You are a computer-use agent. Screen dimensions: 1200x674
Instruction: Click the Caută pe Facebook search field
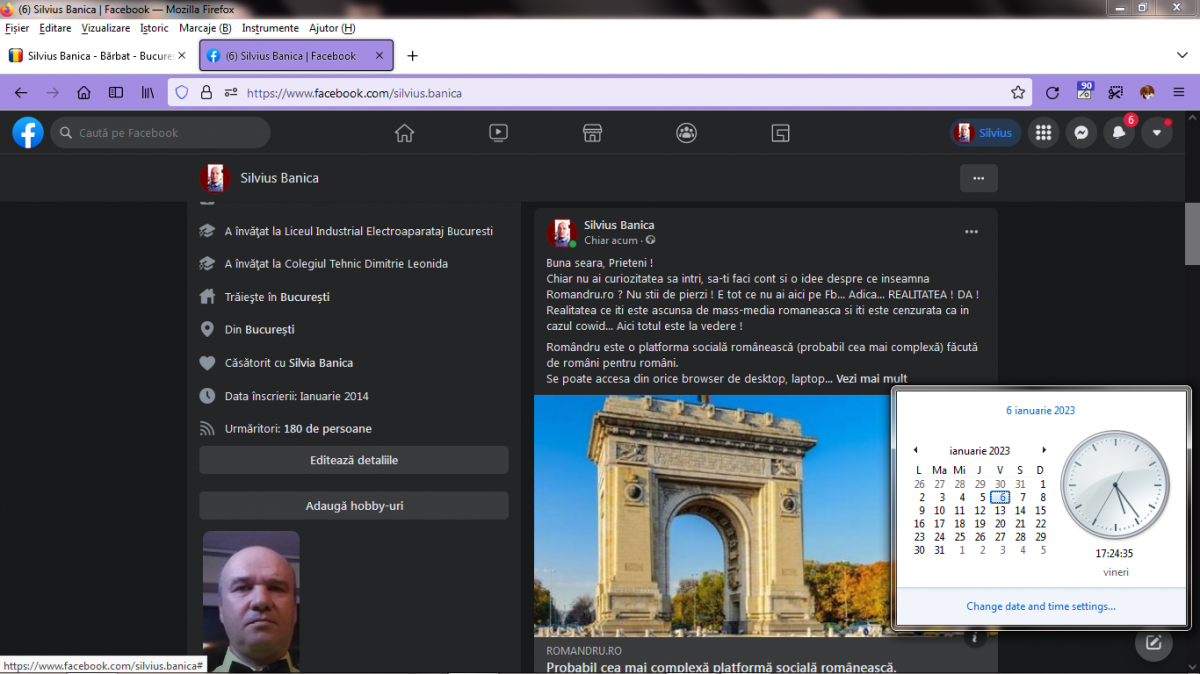point(160,133)
